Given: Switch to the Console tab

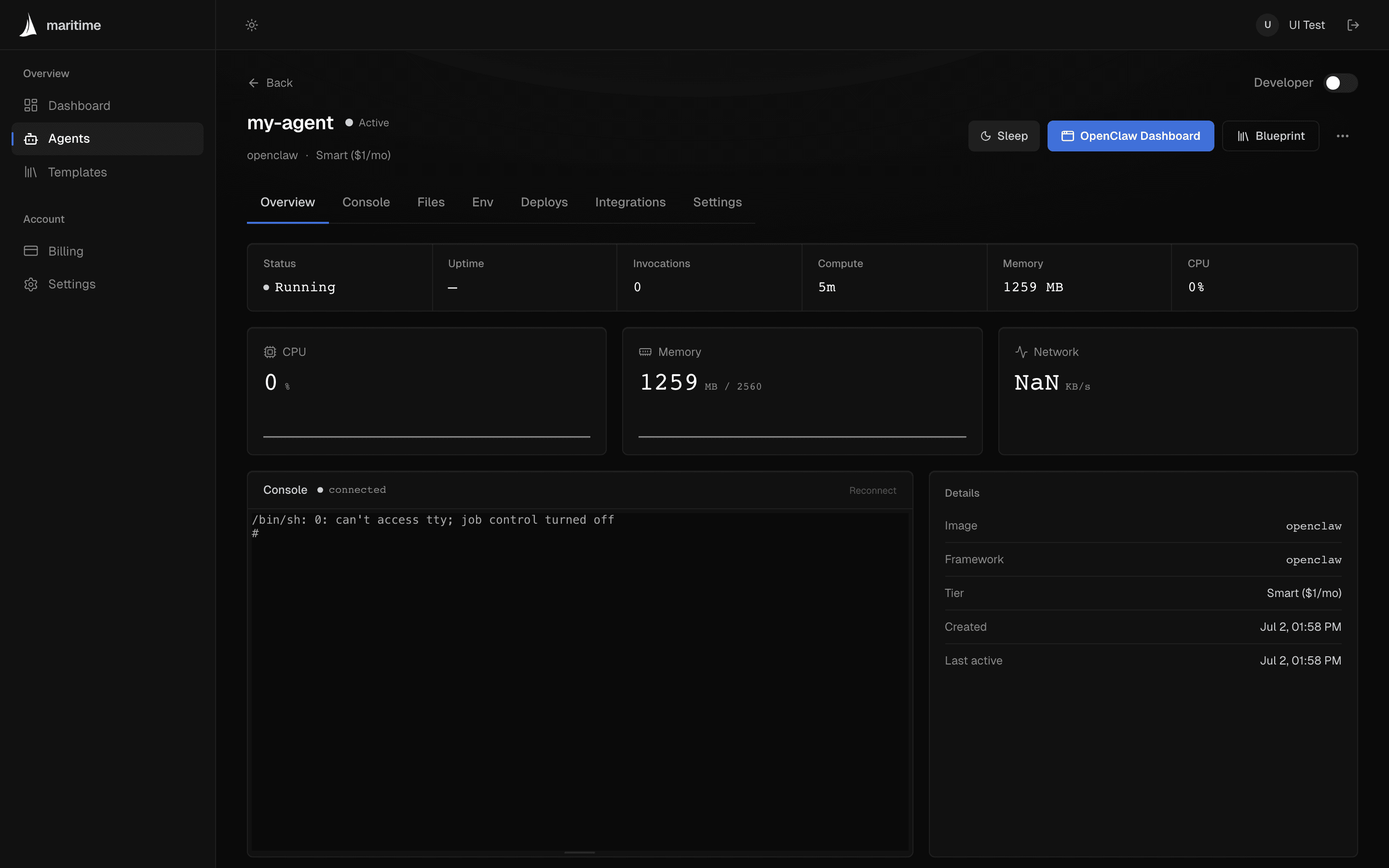Looking at the screenshot, I should 366,202.
